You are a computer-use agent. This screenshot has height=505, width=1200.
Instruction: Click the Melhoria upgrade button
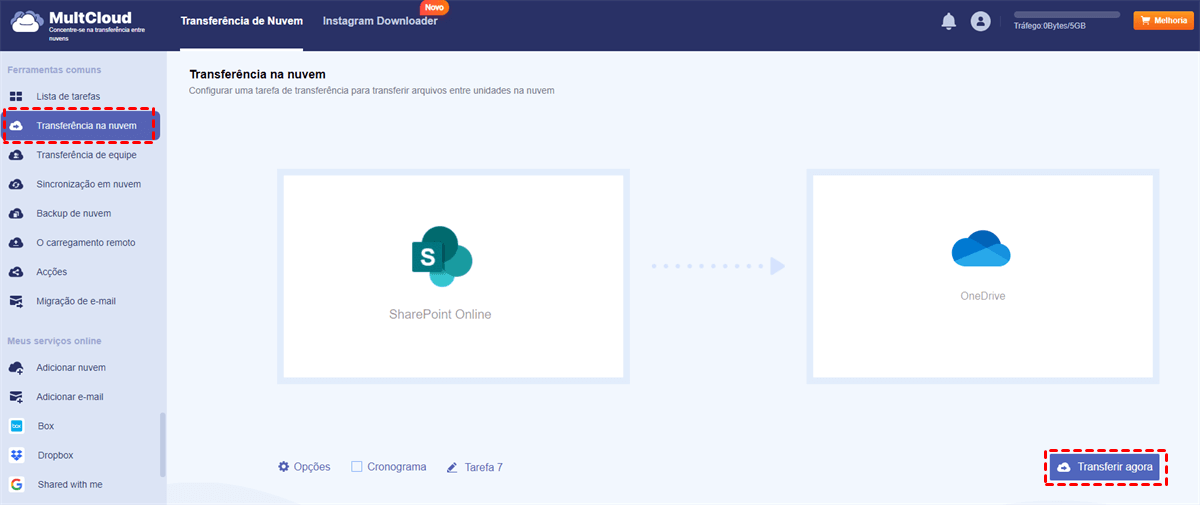pos(1162,20)
